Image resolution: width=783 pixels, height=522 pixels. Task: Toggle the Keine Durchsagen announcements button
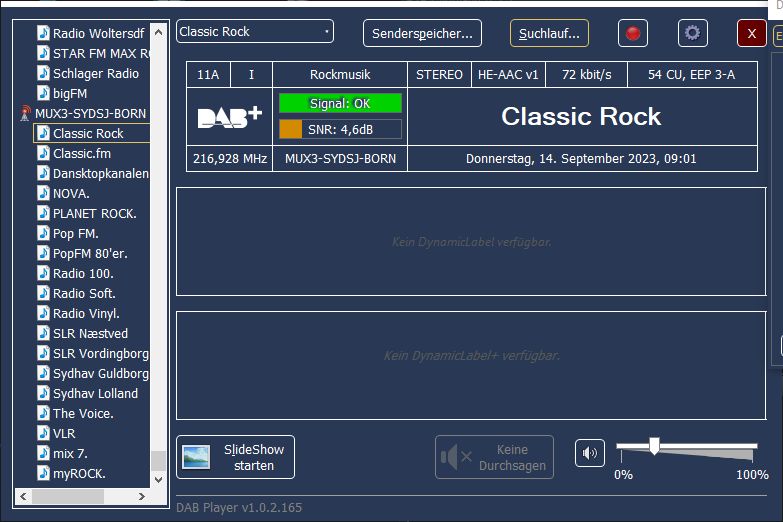click(x=494, y=457)
